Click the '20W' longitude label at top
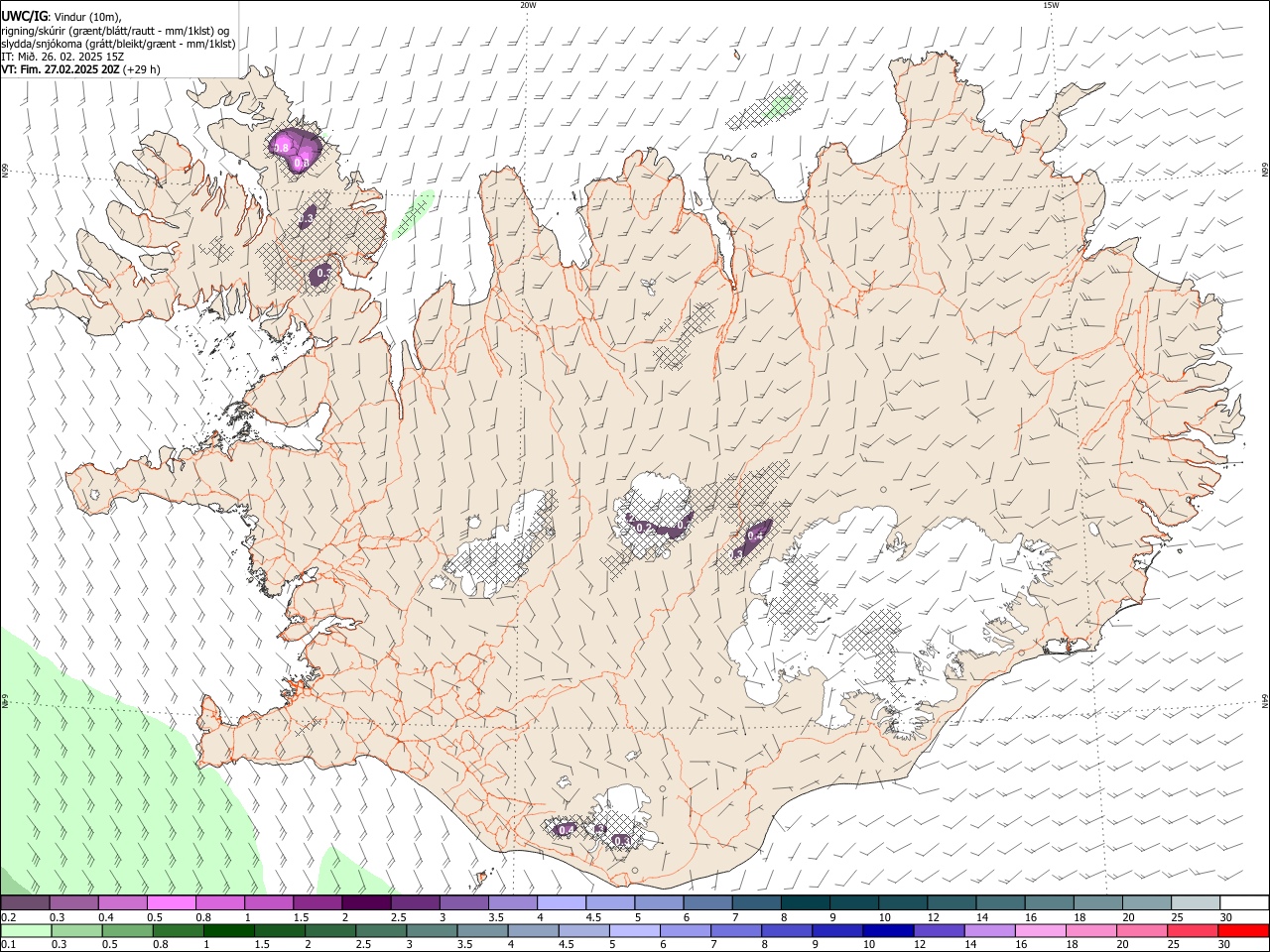The image size is (1270, 952). (528, 5)
